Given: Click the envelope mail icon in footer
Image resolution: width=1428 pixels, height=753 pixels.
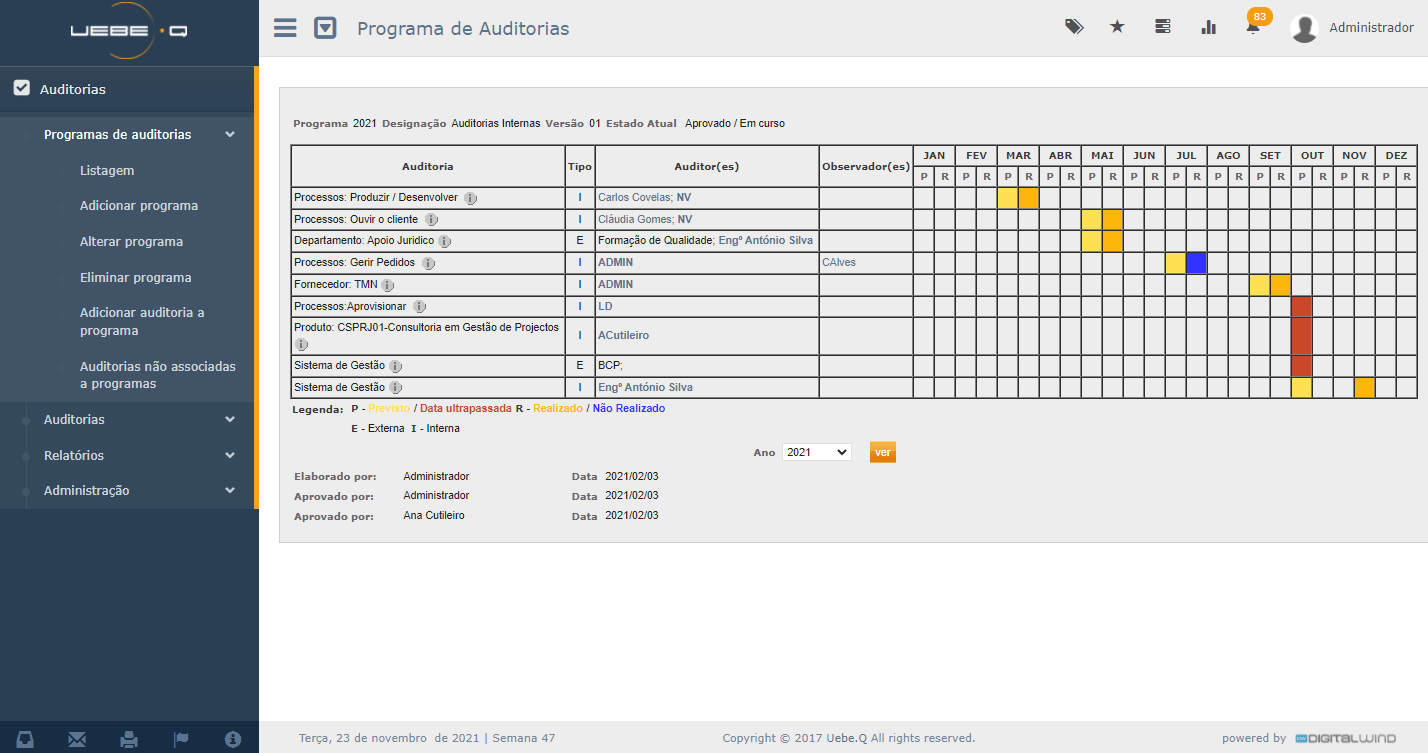Looking at the screenshot, I should click(77, 739).
